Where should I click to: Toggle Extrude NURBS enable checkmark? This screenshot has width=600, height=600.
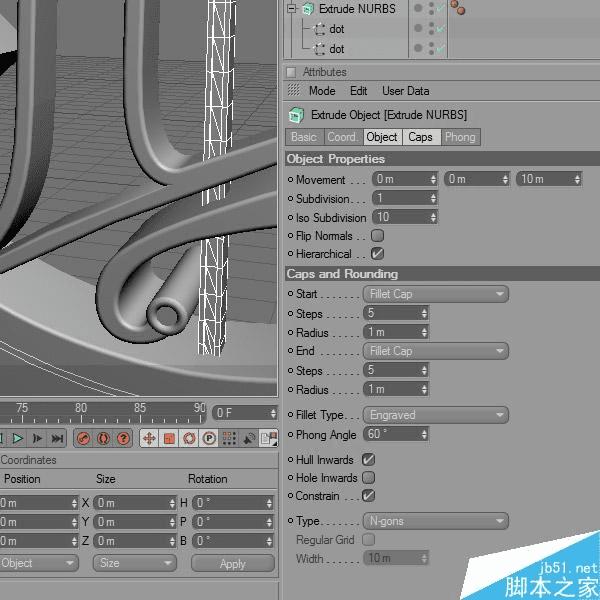point(441,8)
